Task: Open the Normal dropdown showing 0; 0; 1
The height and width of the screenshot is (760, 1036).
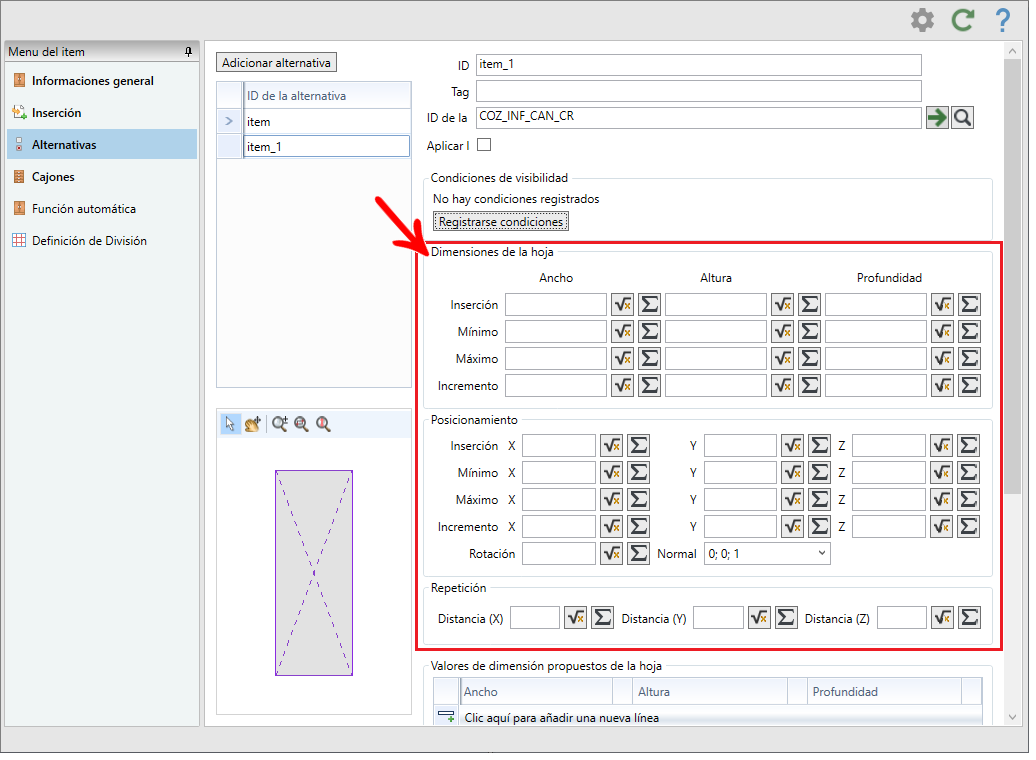Action: point(767,554)
